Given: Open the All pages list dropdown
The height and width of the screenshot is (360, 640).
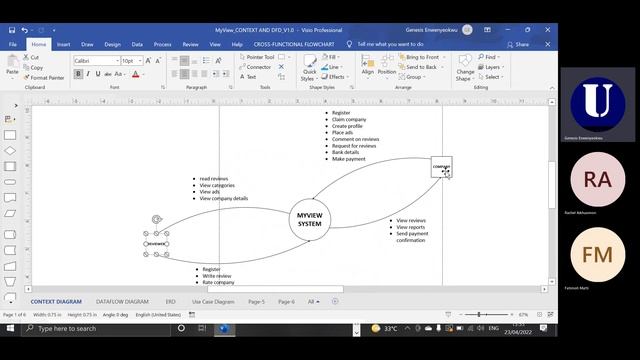Looking at the screenshot, I should (x=313, y=302).
